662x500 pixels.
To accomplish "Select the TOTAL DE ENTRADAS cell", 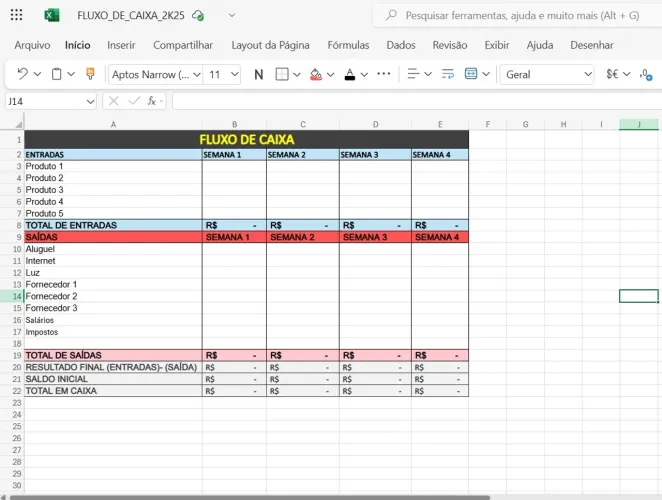I will 113,225.
